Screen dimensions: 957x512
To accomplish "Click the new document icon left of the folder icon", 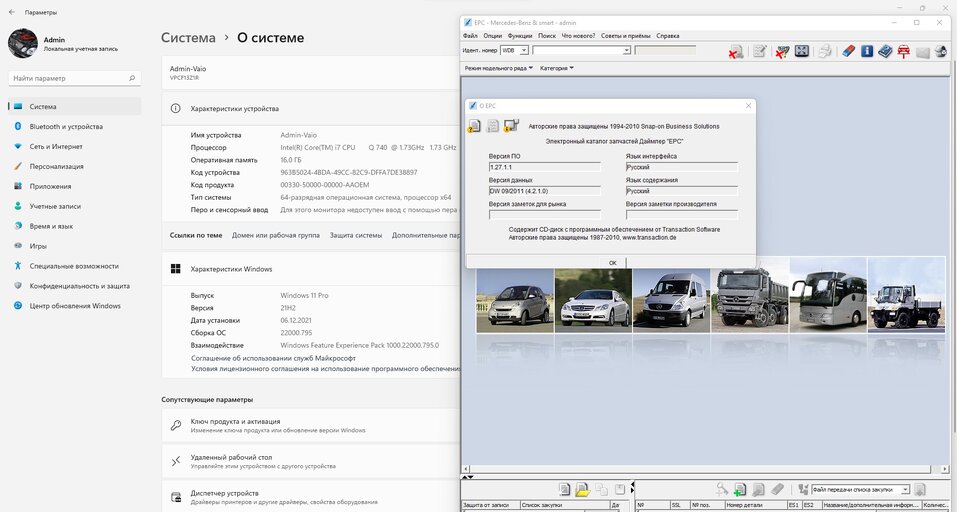I will pos(565,489).
